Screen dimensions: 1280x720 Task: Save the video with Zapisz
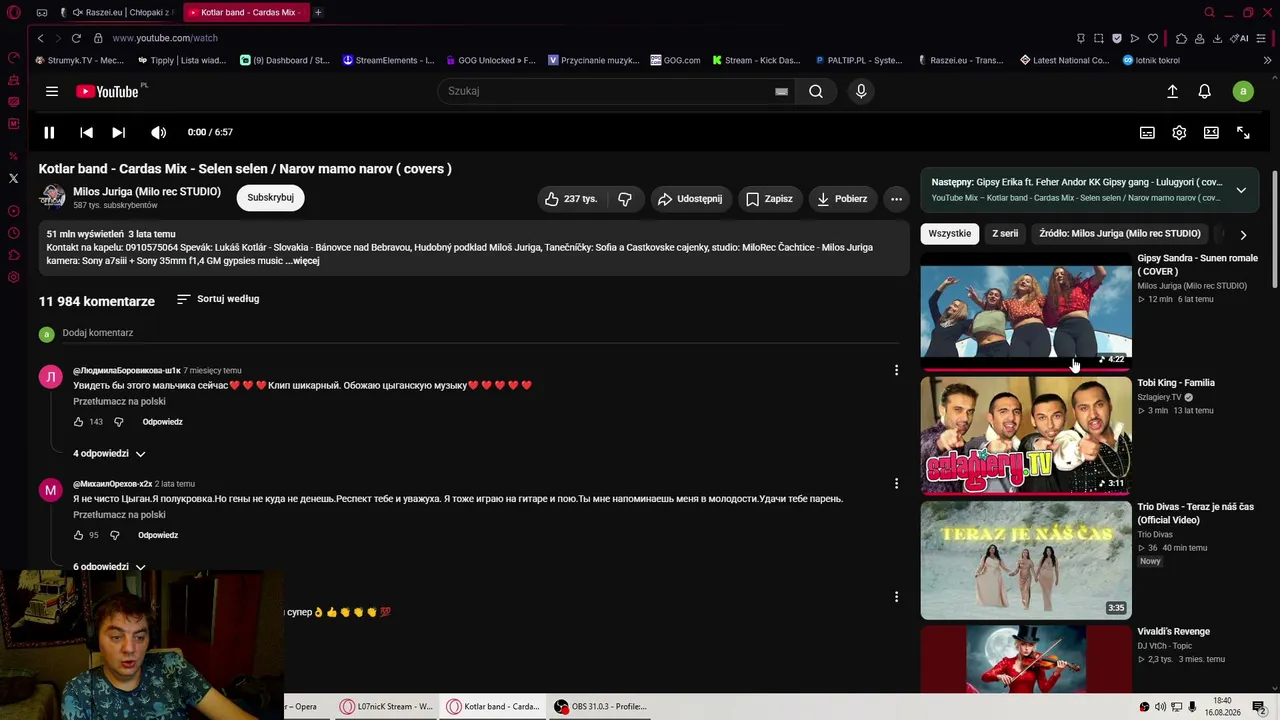[x=769, y=199]
